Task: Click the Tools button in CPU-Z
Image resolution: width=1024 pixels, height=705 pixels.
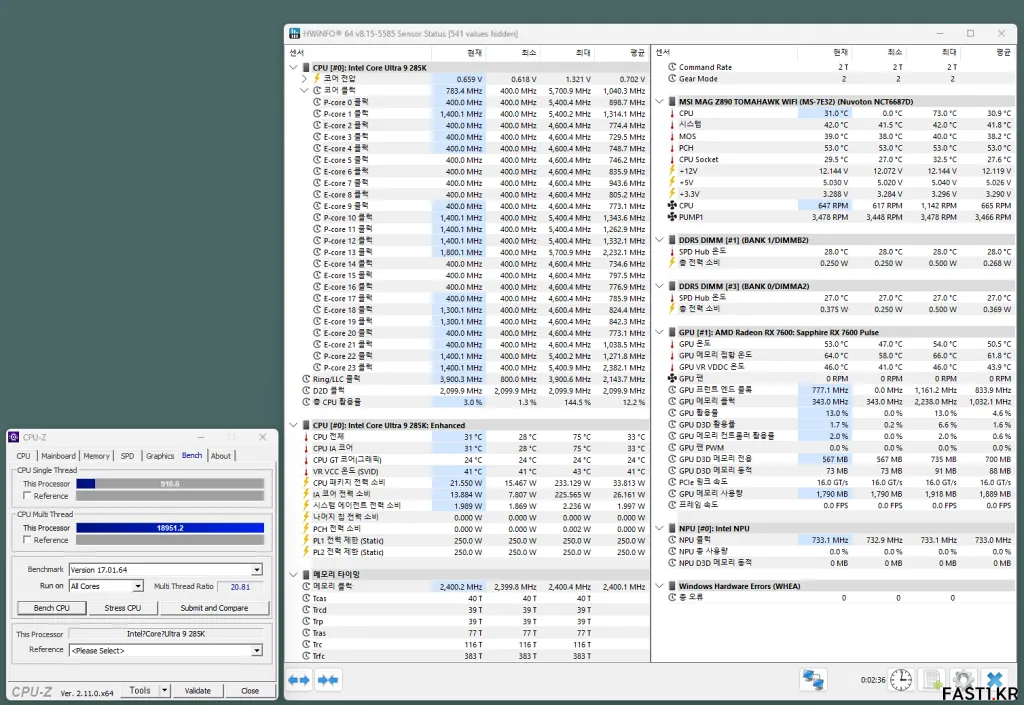Action: [140, 690]
